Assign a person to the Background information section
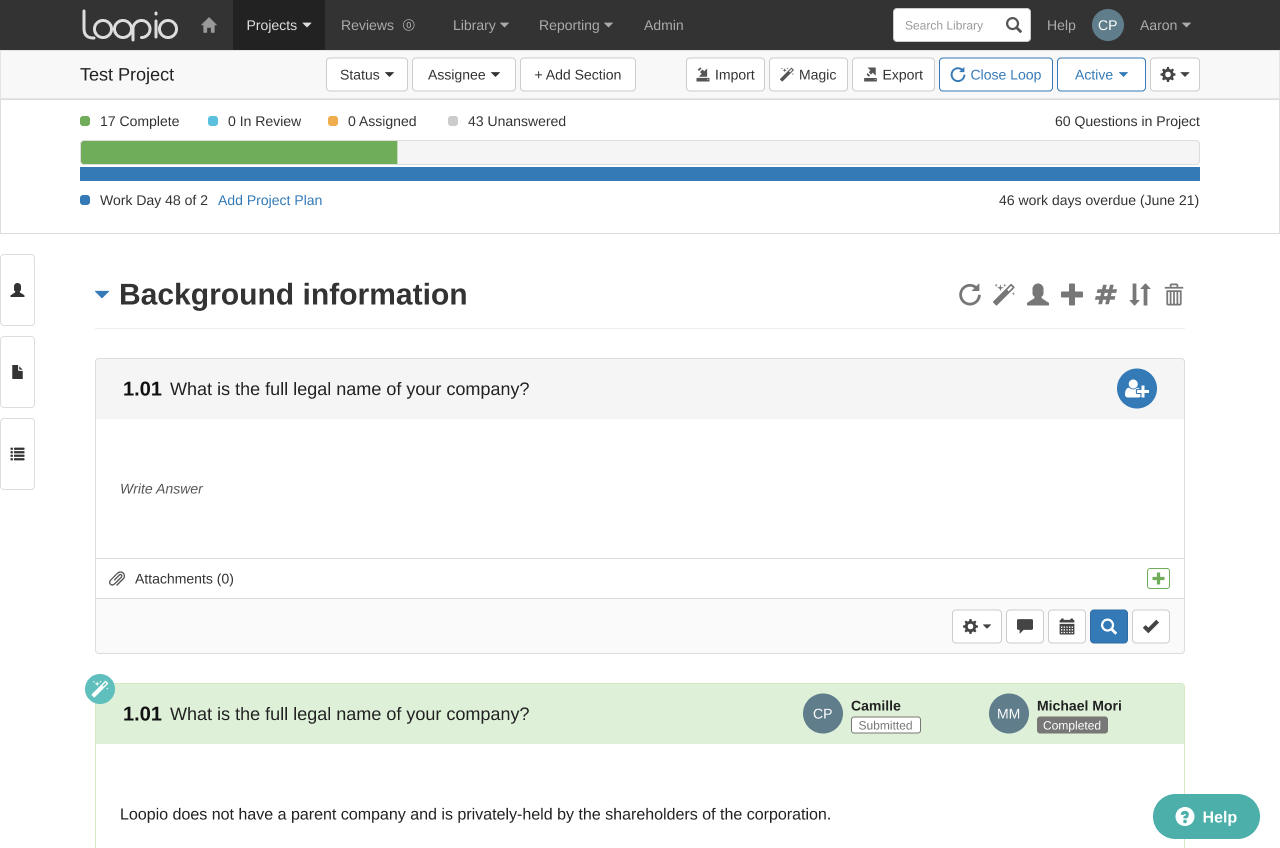Viewport: 1280px width, 848px height. point(1038,294)
